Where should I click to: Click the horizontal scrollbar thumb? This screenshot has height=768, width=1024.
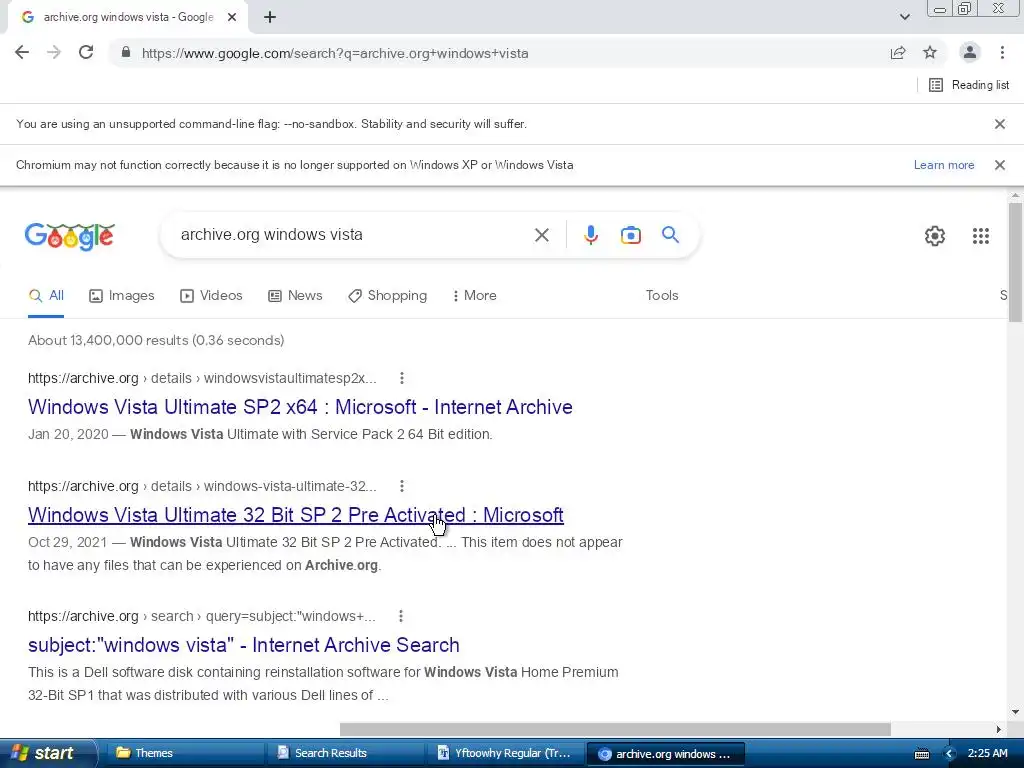615,729
